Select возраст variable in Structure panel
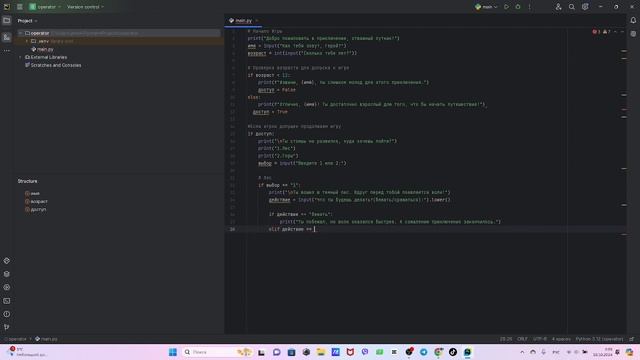The width and height of the screenshot is (640, 360). 36,201
